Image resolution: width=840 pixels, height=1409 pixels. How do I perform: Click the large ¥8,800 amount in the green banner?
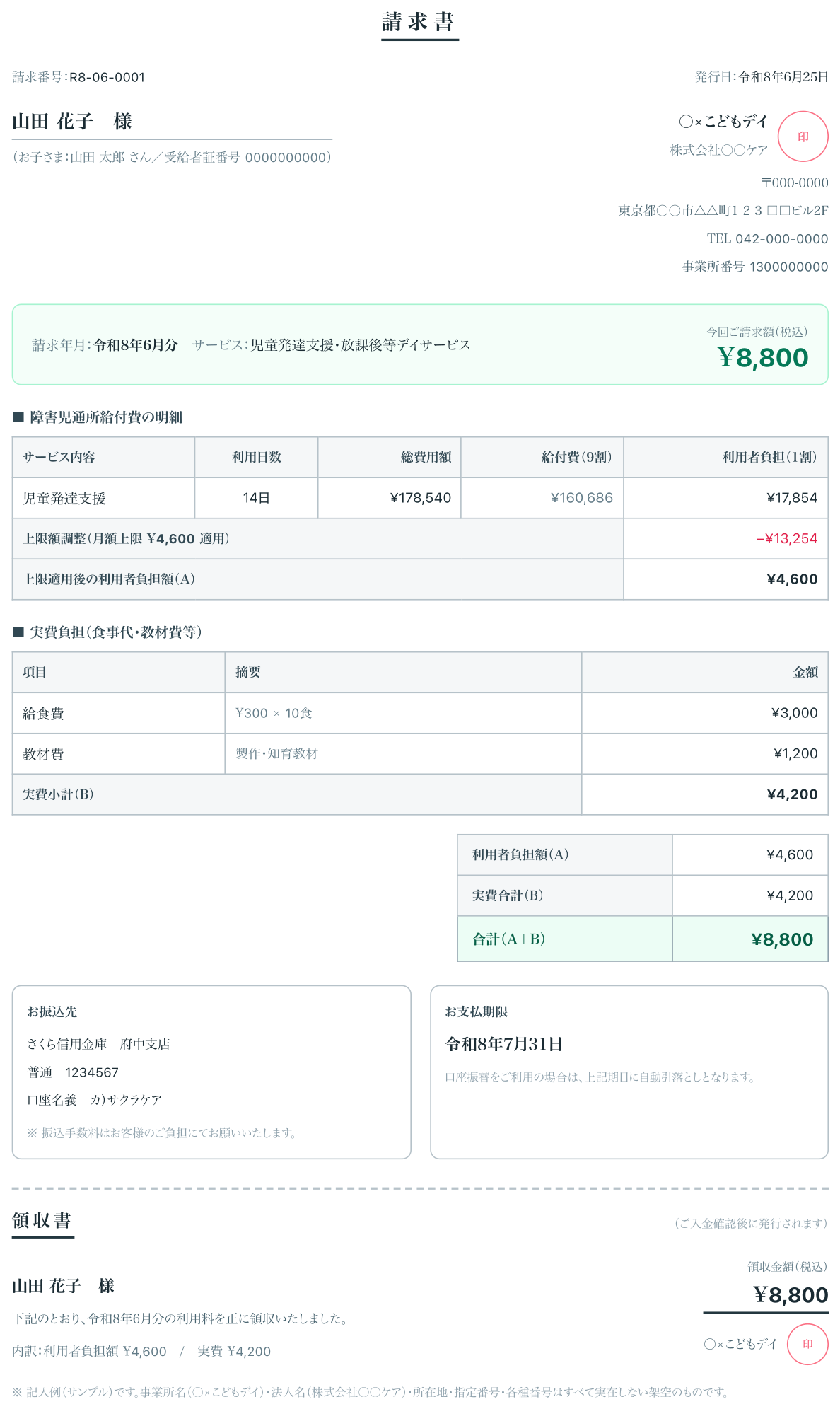(763, 358)
